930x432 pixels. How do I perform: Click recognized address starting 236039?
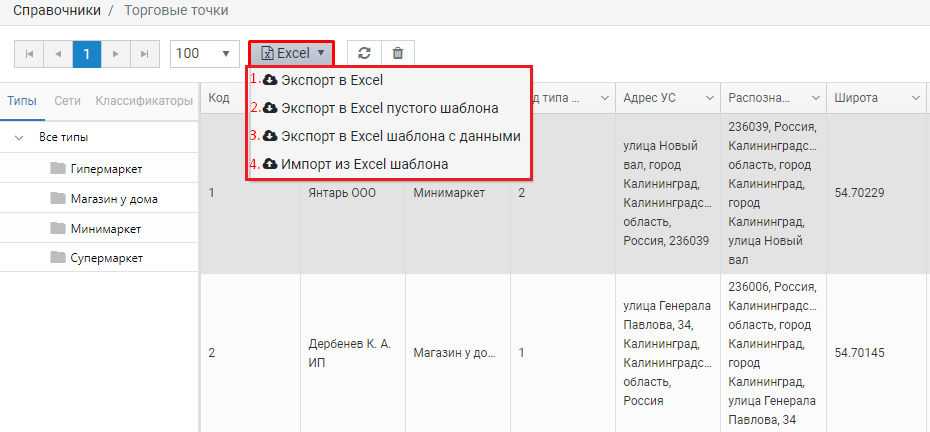point(773,193)
